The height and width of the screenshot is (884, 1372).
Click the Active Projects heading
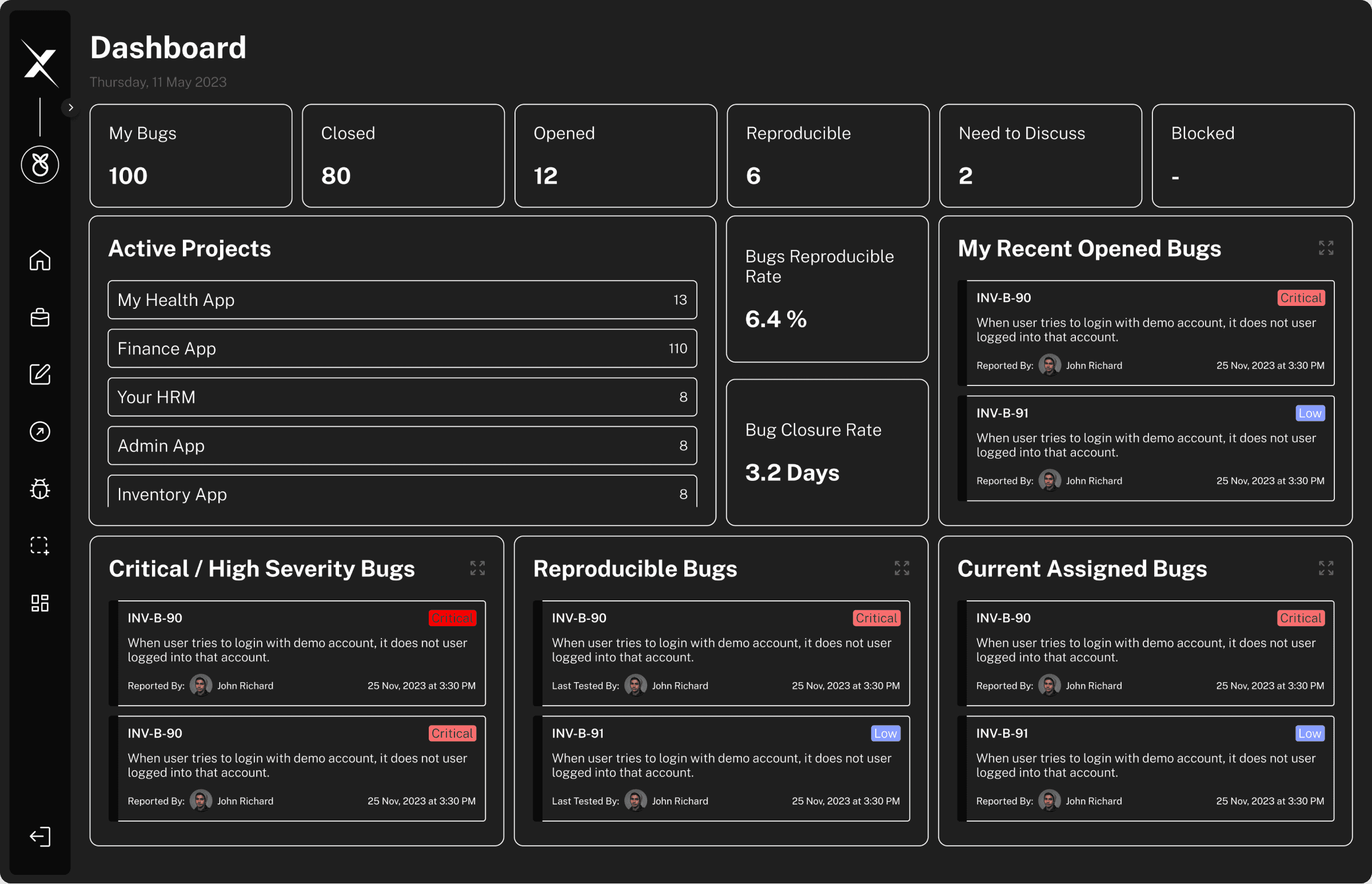pos(190,249)
